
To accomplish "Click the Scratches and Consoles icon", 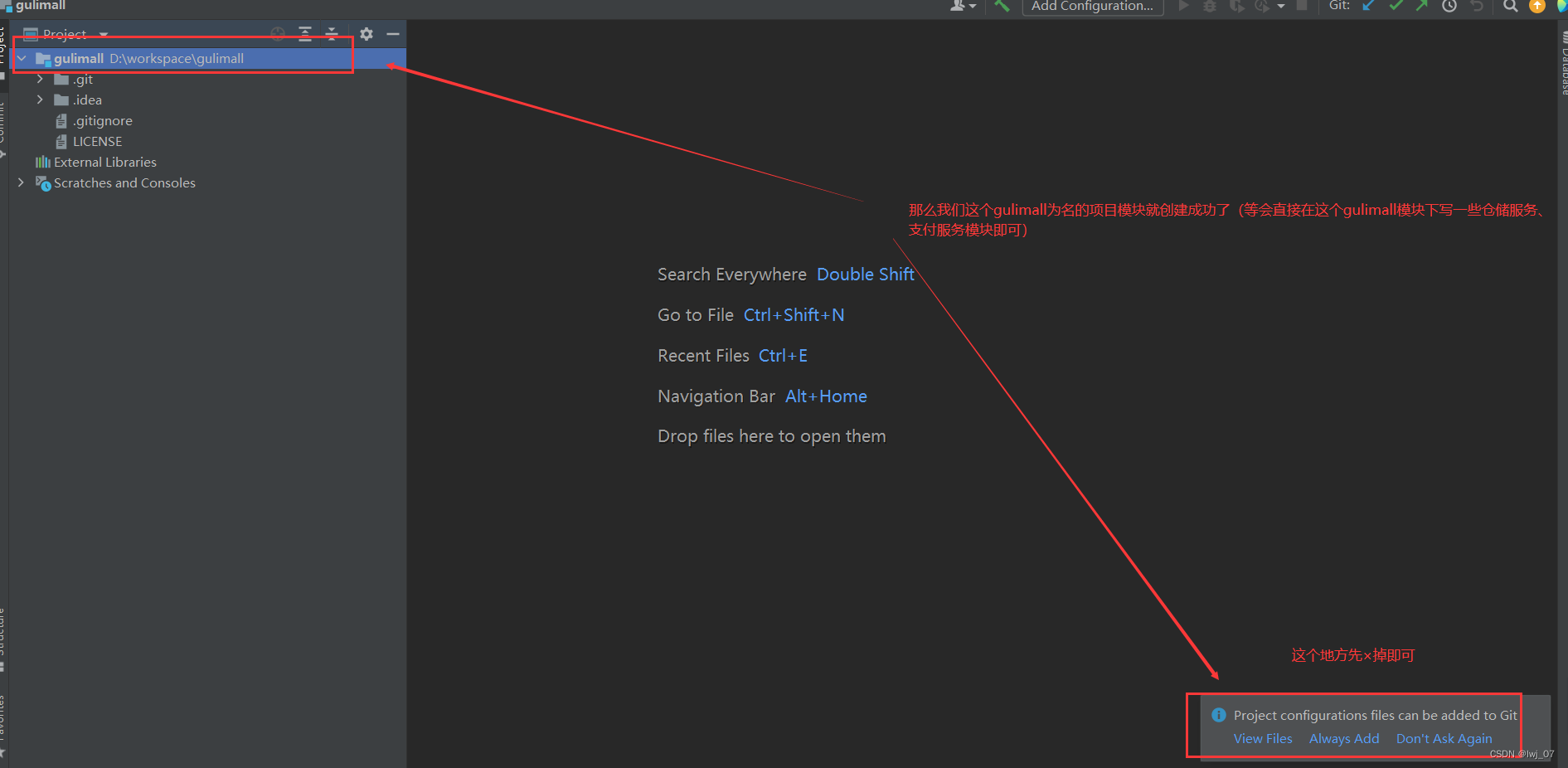I will (43, 183).
